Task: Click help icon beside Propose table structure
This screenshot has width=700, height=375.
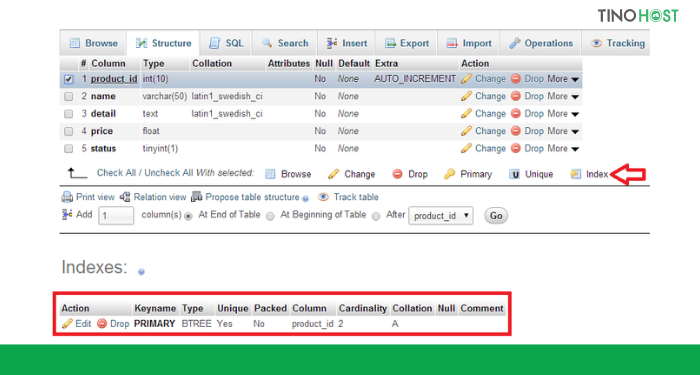Action: click(x=305, y=198)
